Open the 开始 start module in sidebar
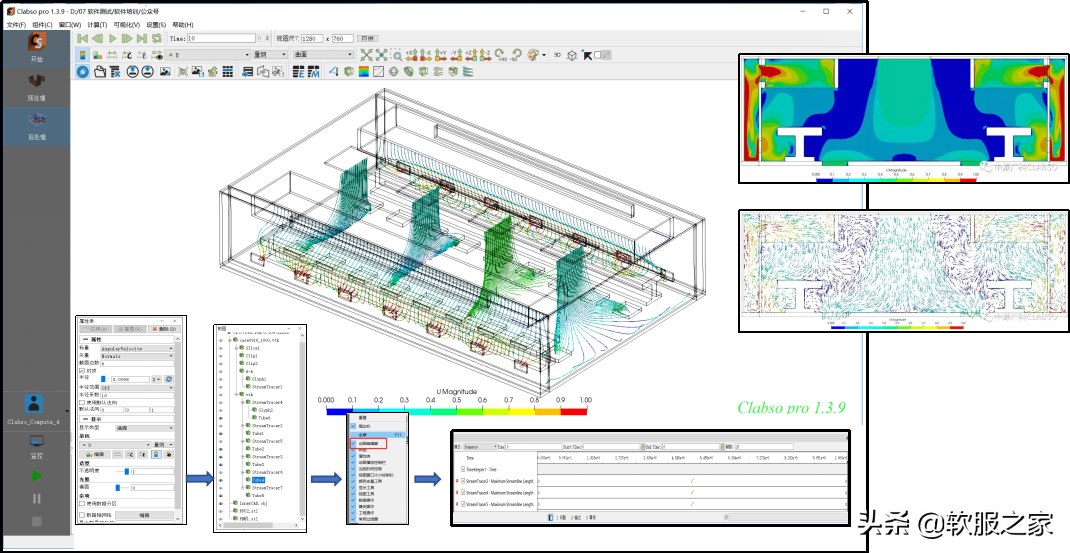Screen dimensions: 1070x553 click(x=37, y=48)
